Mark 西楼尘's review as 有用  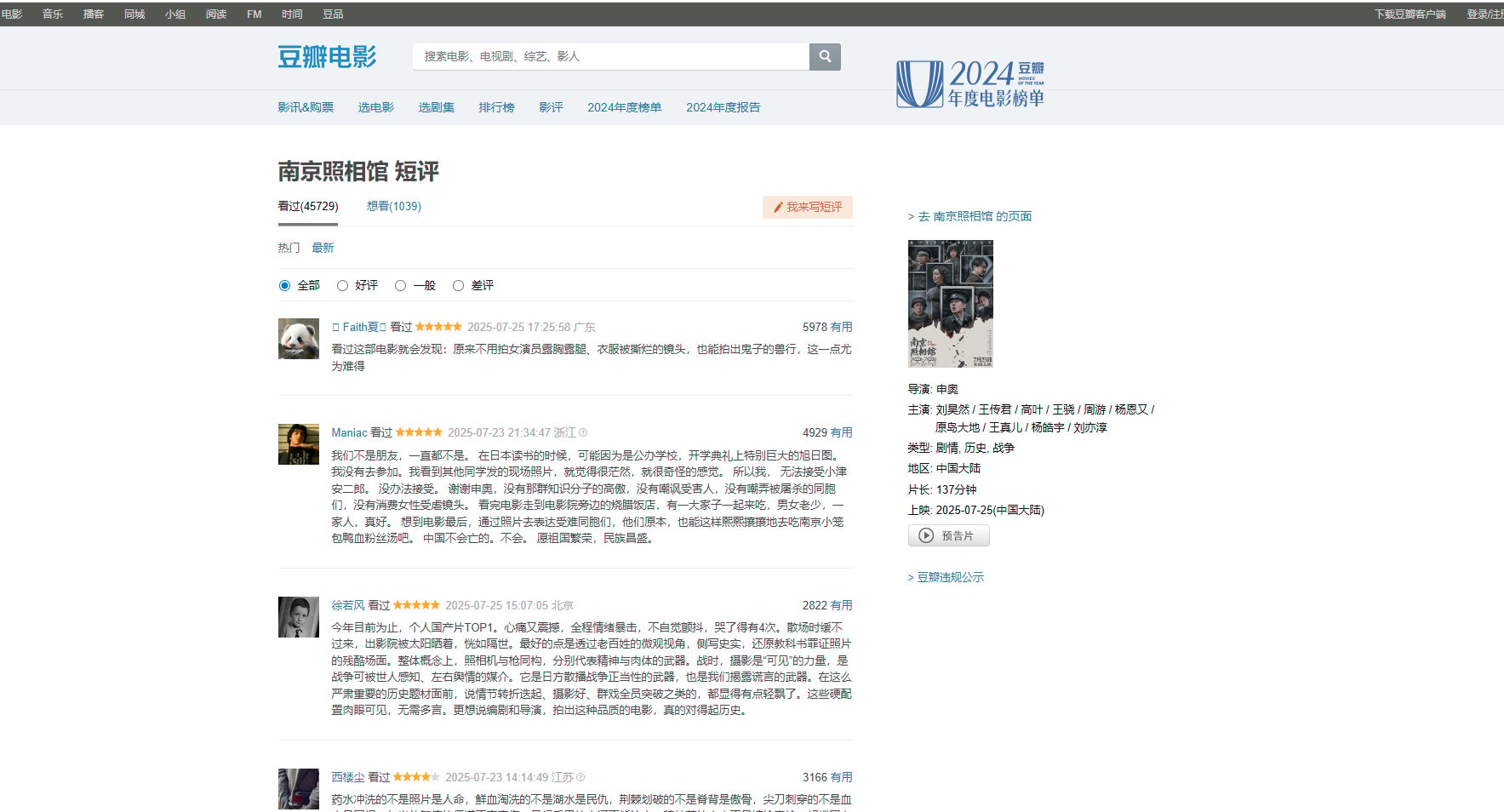tap(841, 777)
